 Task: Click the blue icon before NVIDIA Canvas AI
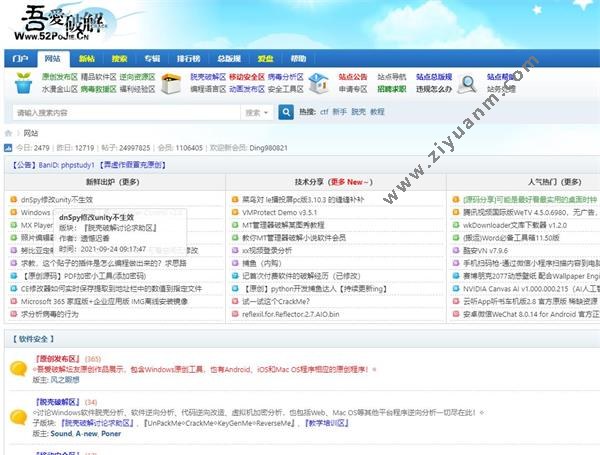(456, 289)
